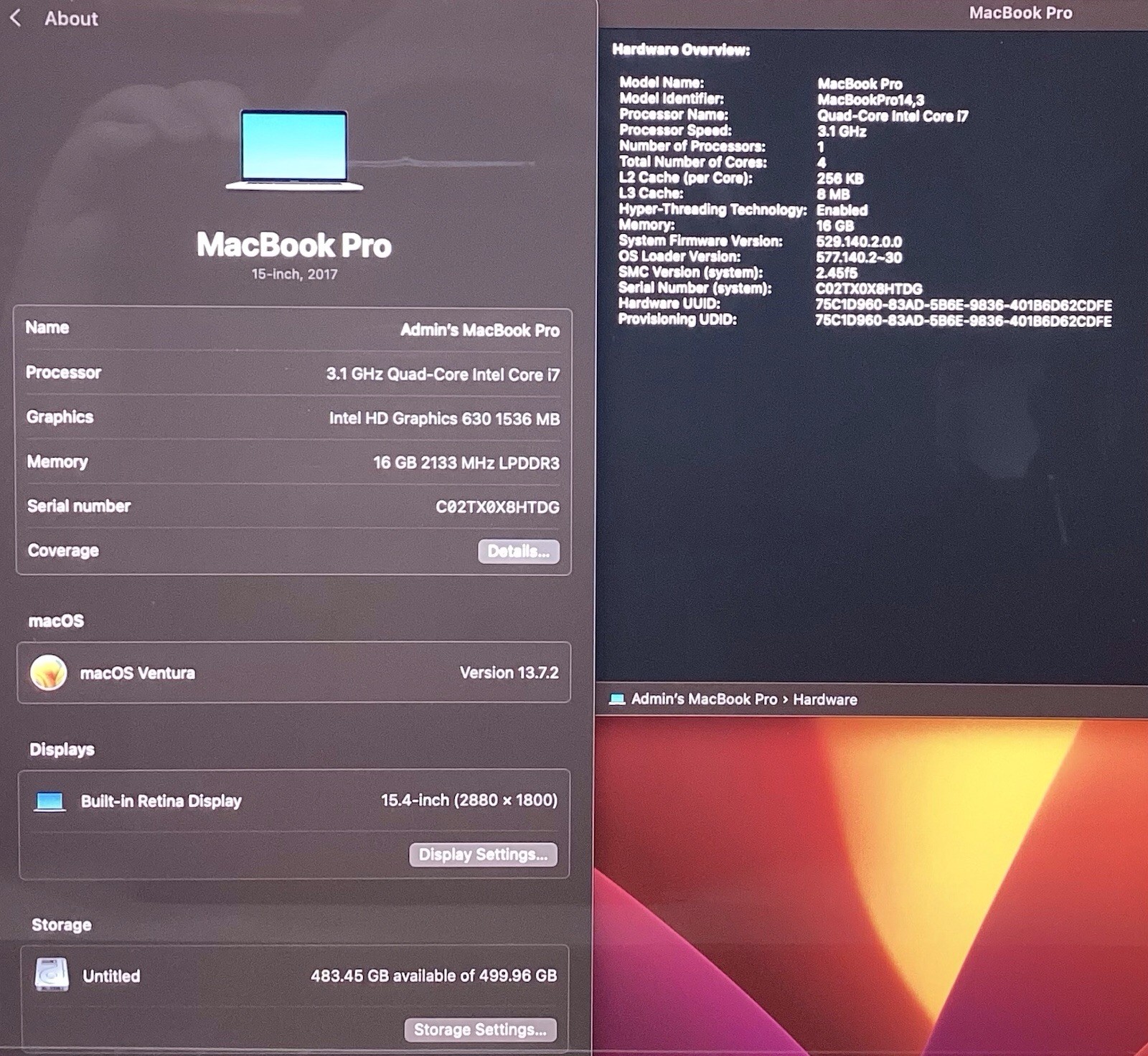The height and width of the screenshot is (1056, 1148).
Task: Click the "macOS Ventura" name text
Action: click(x=138, y=673)
